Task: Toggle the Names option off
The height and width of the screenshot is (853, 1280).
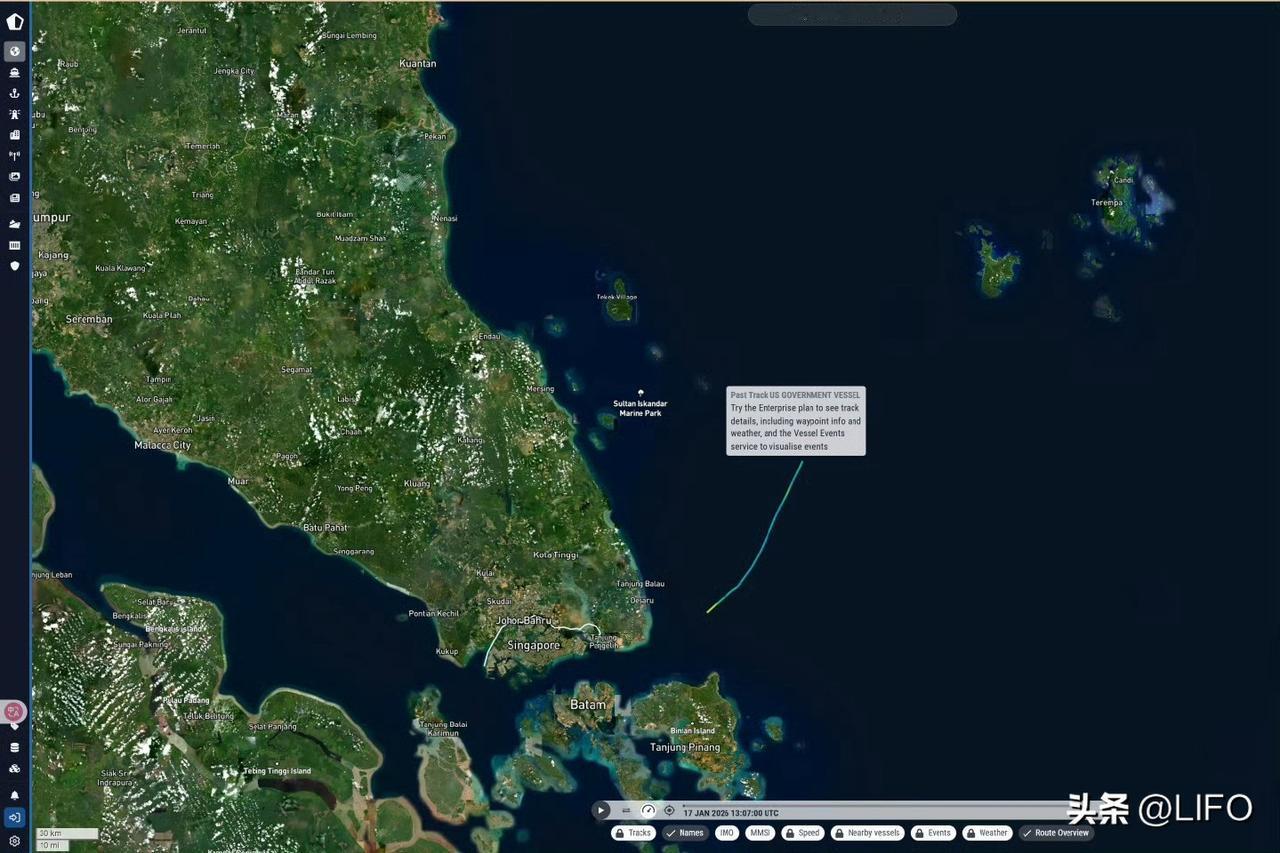Action: (x=685, y=833)
